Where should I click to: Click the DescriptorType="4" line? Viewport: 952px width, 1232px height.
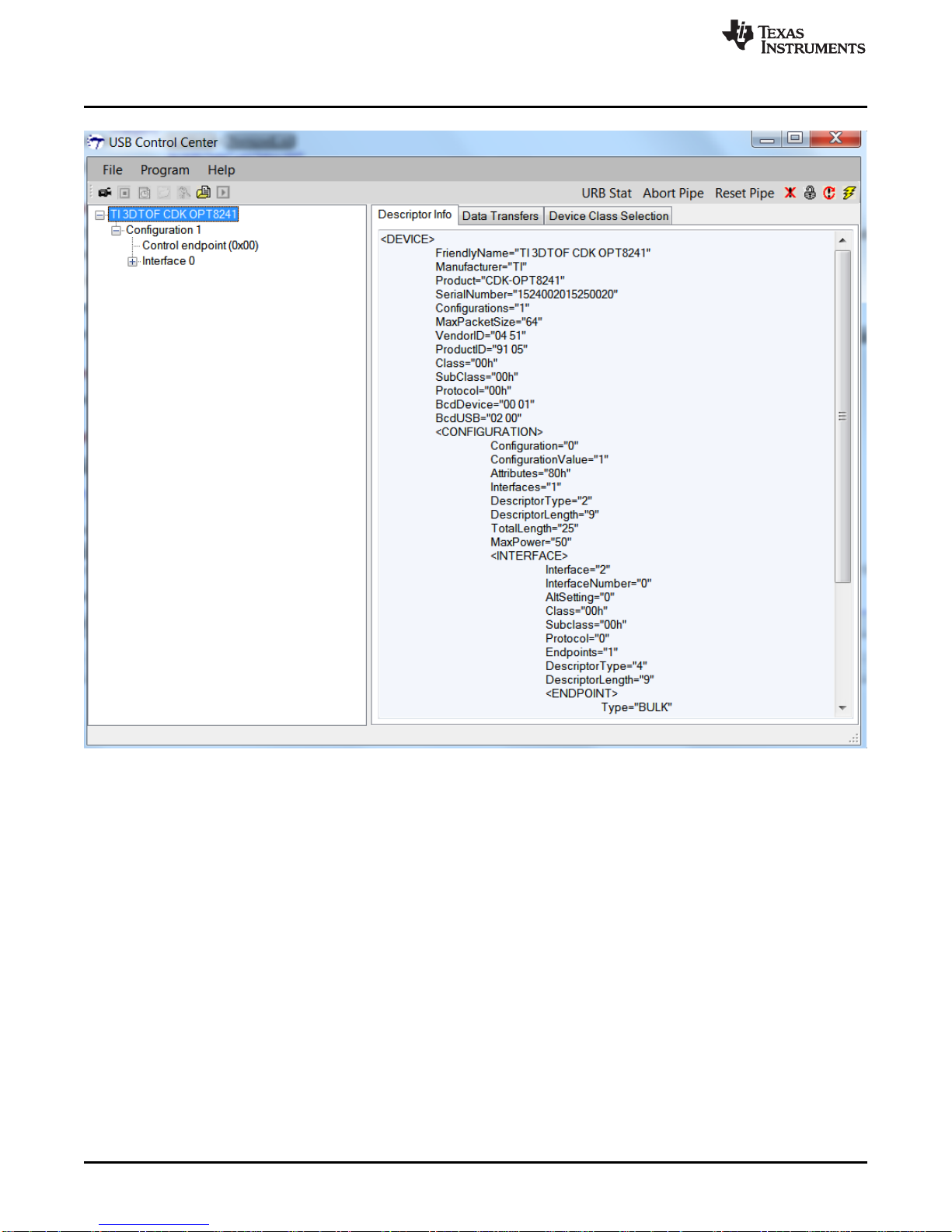tap(596, 666)
